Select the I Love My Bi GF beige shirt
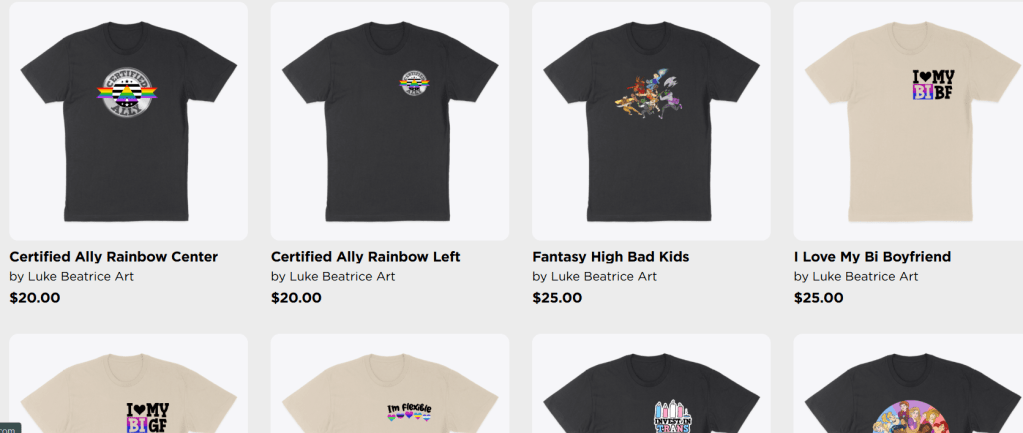This screenshot has height=433, width=1023. [x=129, y=383]
